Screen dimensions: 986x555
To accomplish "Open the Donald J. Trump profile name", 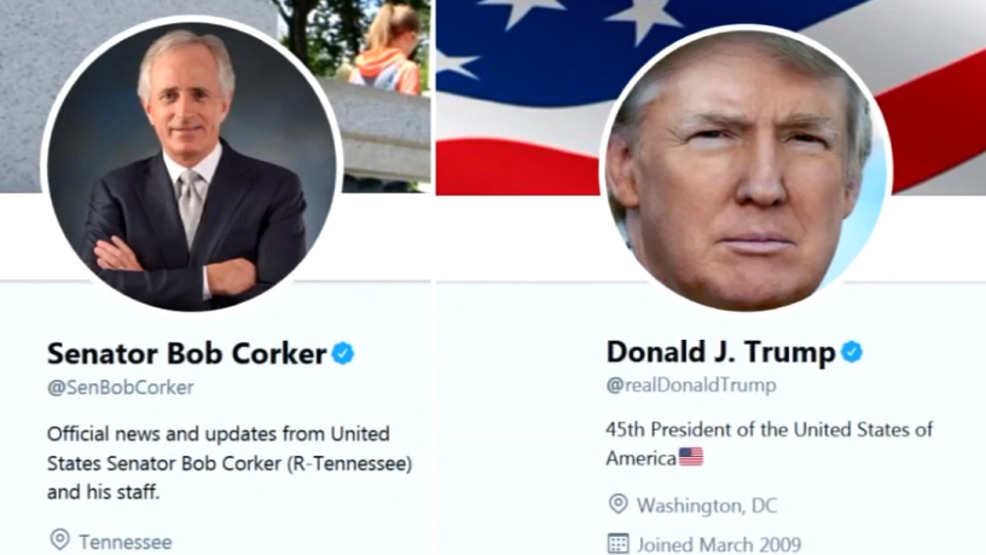I will (x=721, y=352).
